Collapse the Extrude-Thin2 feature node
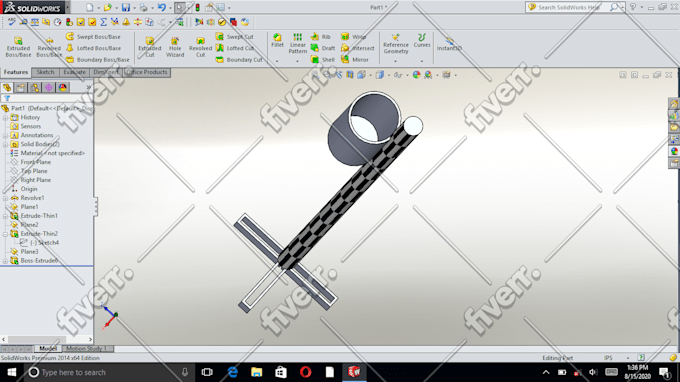 point(5,234)
